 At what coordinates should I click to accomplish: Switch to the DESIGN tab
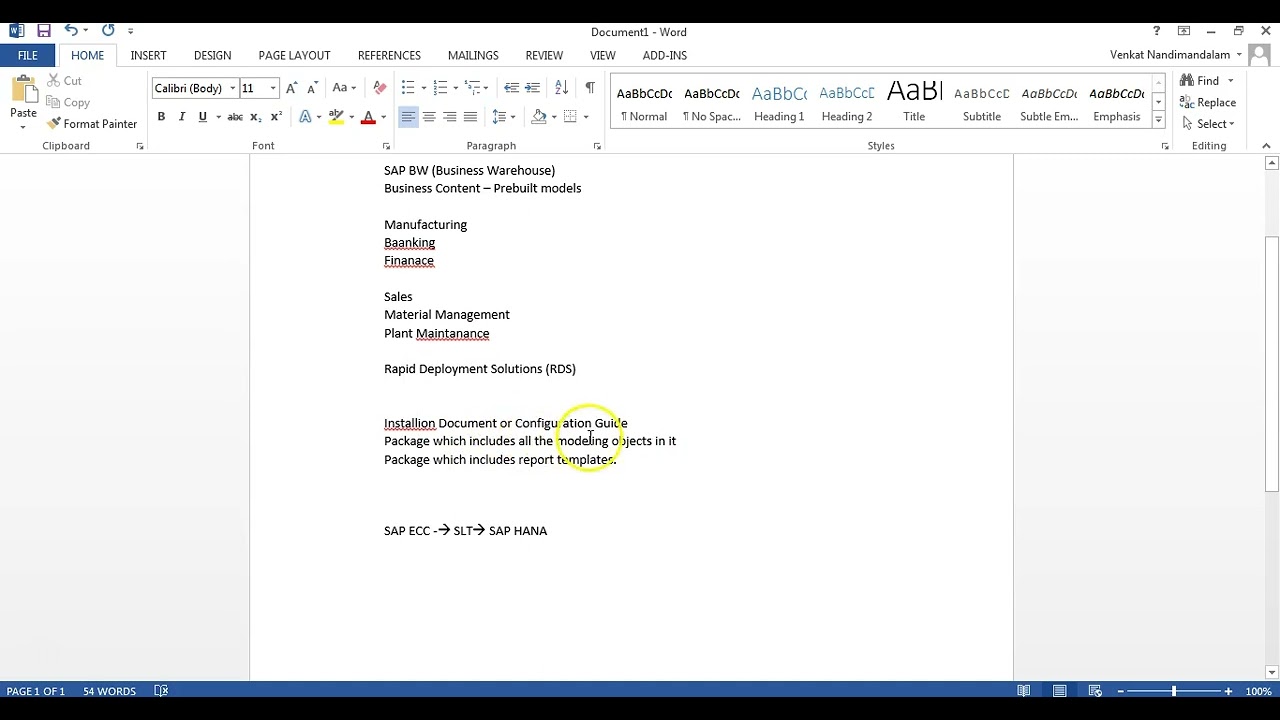click(x=212, y=55)
